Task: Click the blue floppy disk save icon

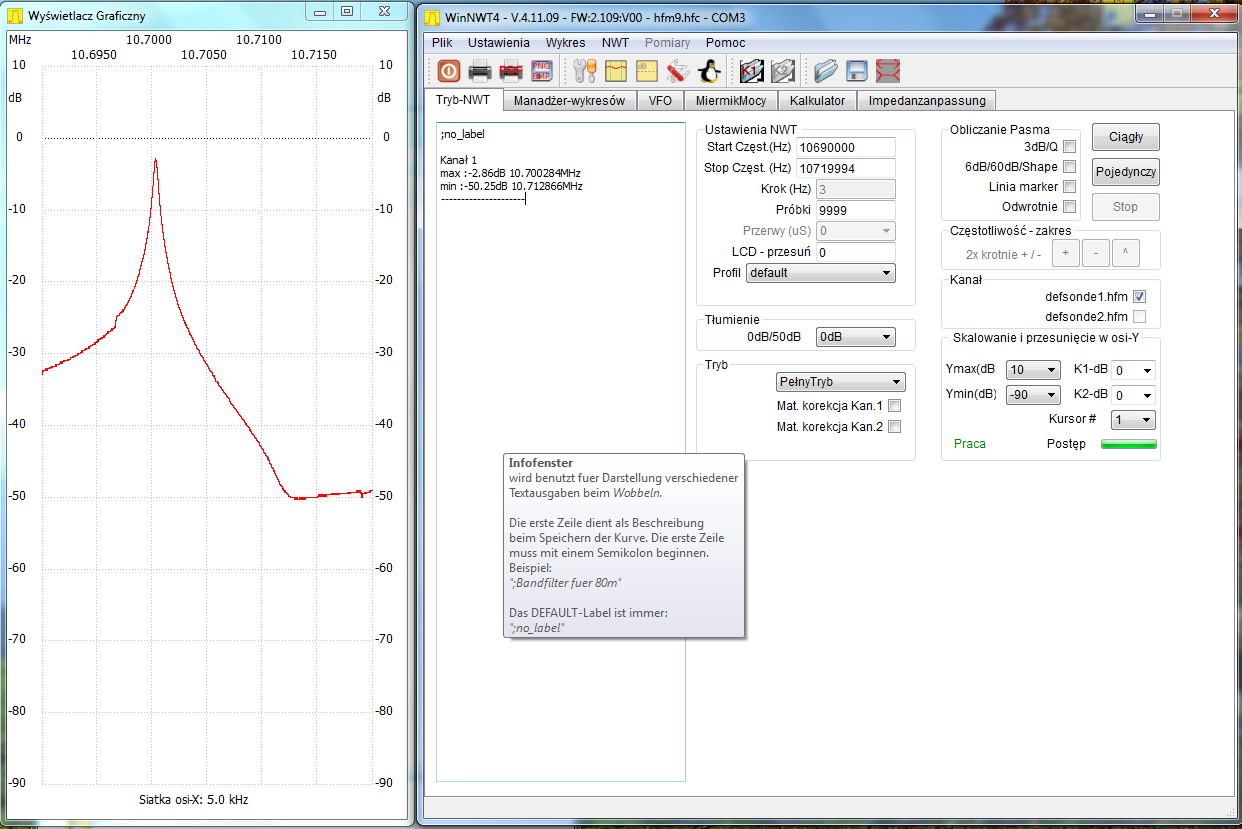Action: tap(856, 71)
